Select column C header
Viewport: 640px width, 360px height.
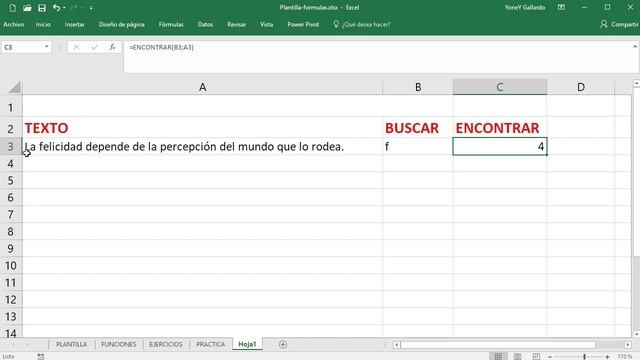point(500,87)
